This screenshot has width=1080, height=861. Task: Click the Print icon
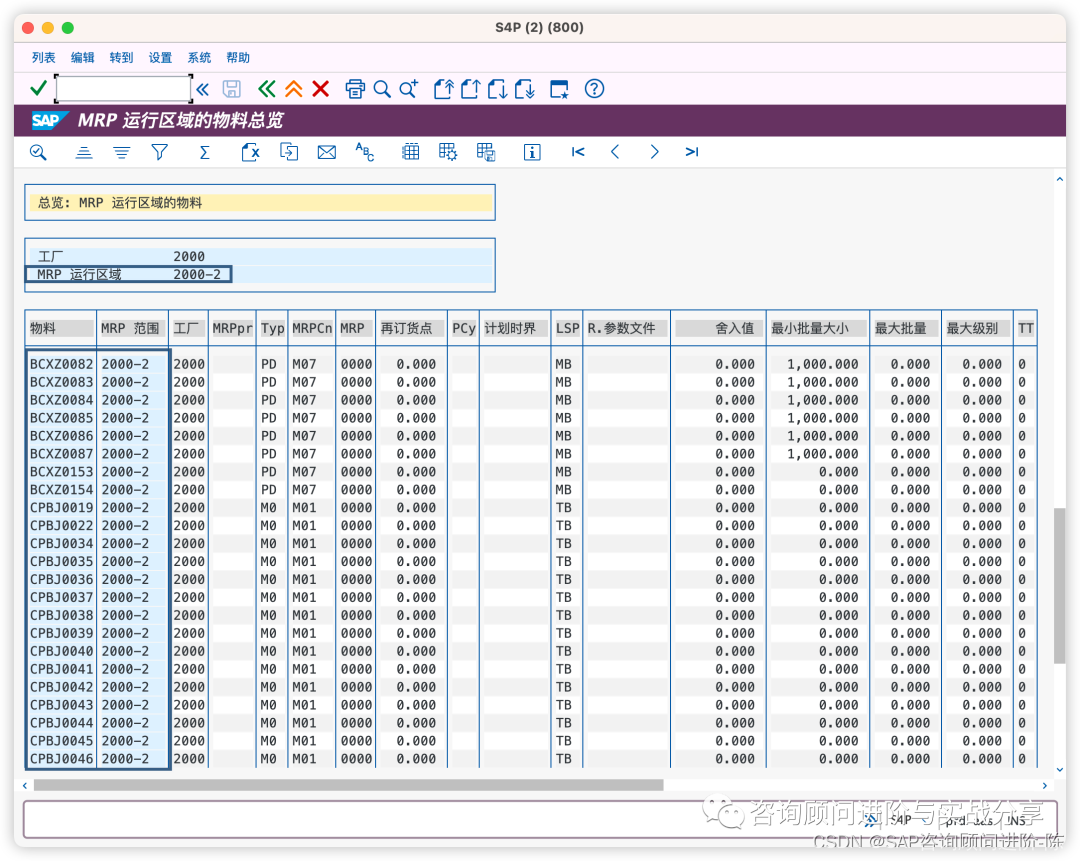(x=355, y=89)
